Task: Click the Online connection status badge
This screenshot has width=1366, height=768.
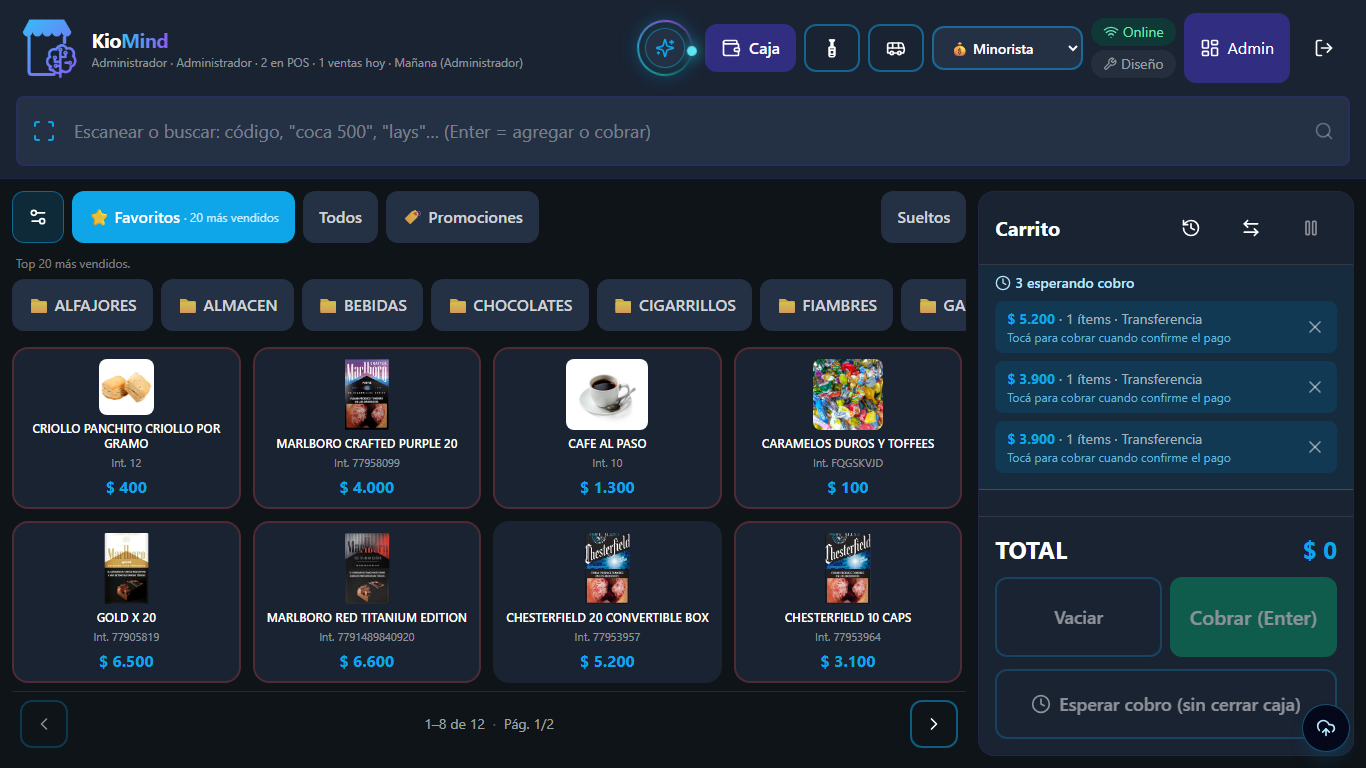Action: pos(1133,32)
